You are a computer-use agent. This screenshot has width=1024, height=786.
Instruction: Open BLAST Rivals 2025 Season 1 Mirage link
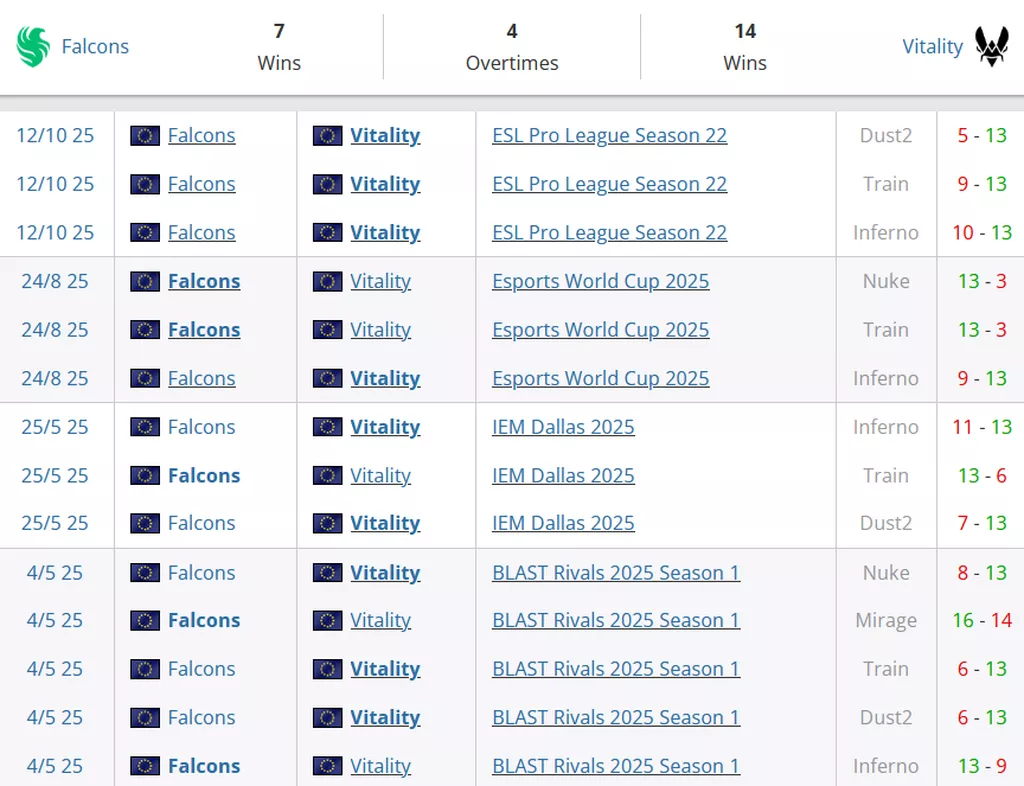tap(615, 621)
